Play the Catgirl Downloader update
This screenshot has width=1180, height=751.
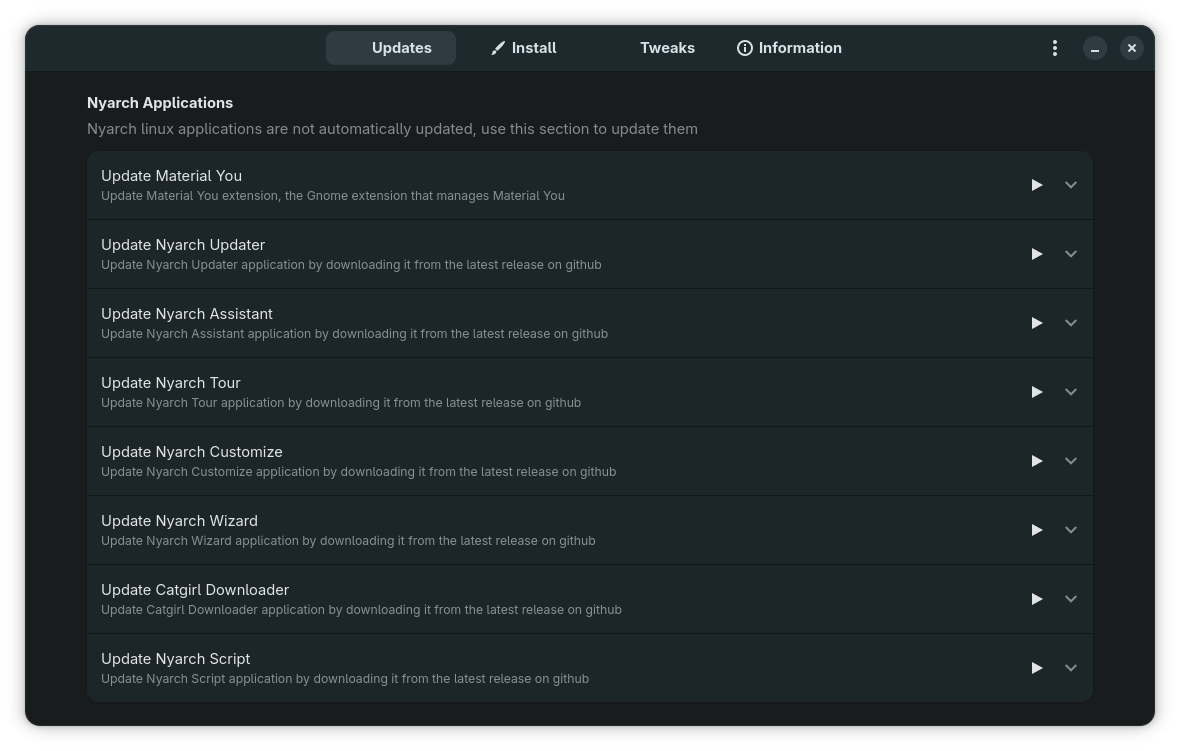pos(1037,599)
